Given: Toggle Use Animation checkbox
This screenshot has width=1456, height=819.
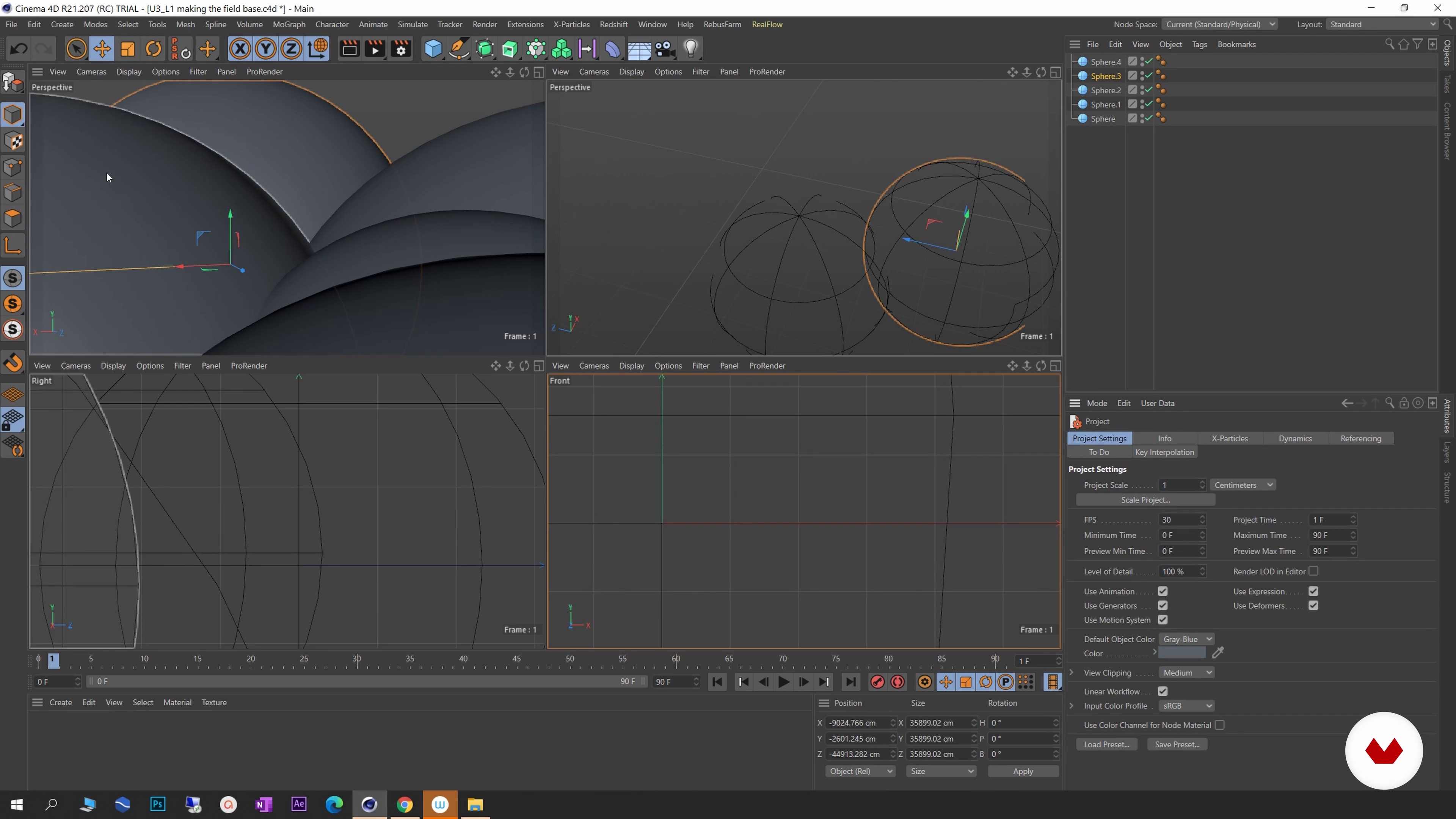Looking at the screenshot, I should pyautogui.click(x=1163, y=591).
